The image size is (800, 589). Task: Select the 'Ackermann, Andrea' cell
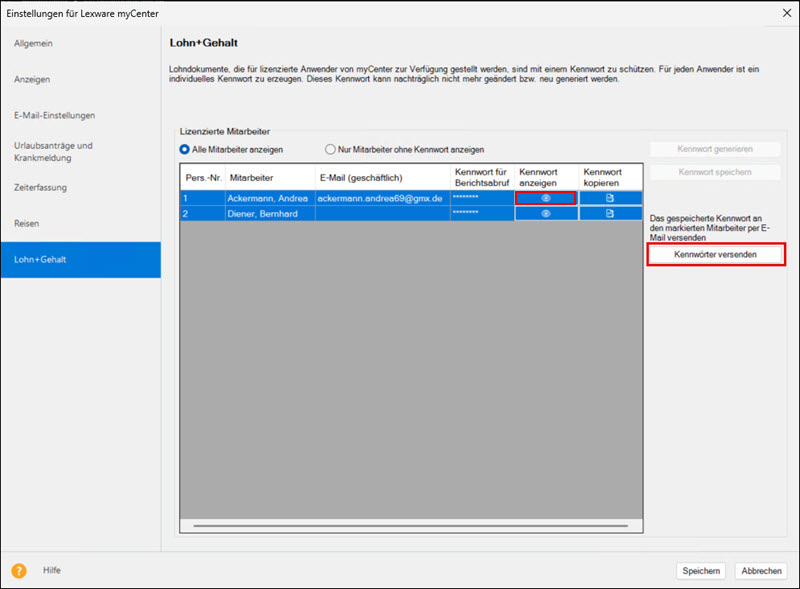[270, 198]
